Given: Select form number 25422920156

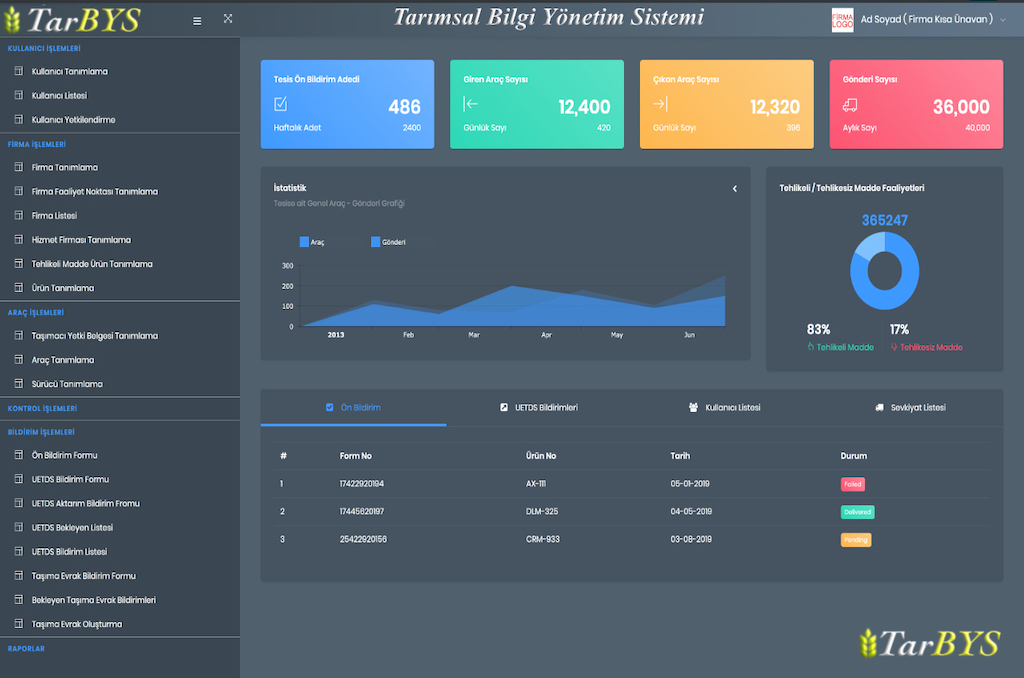Looking at the screenshot, I should 363,540.
